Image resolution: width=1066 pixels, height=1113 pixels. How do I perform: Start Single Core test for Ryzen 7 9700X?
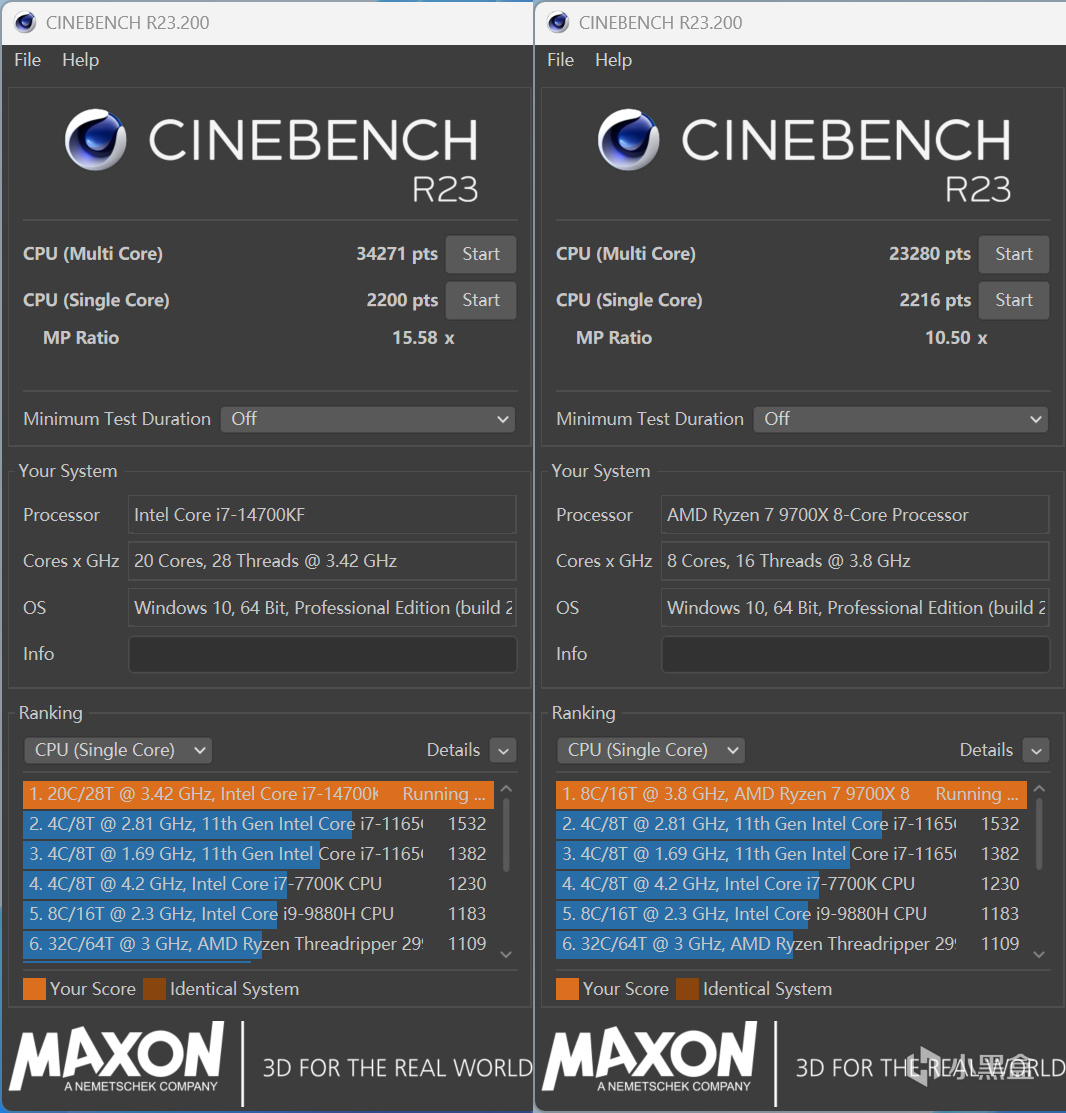[x=1013, y=300]
